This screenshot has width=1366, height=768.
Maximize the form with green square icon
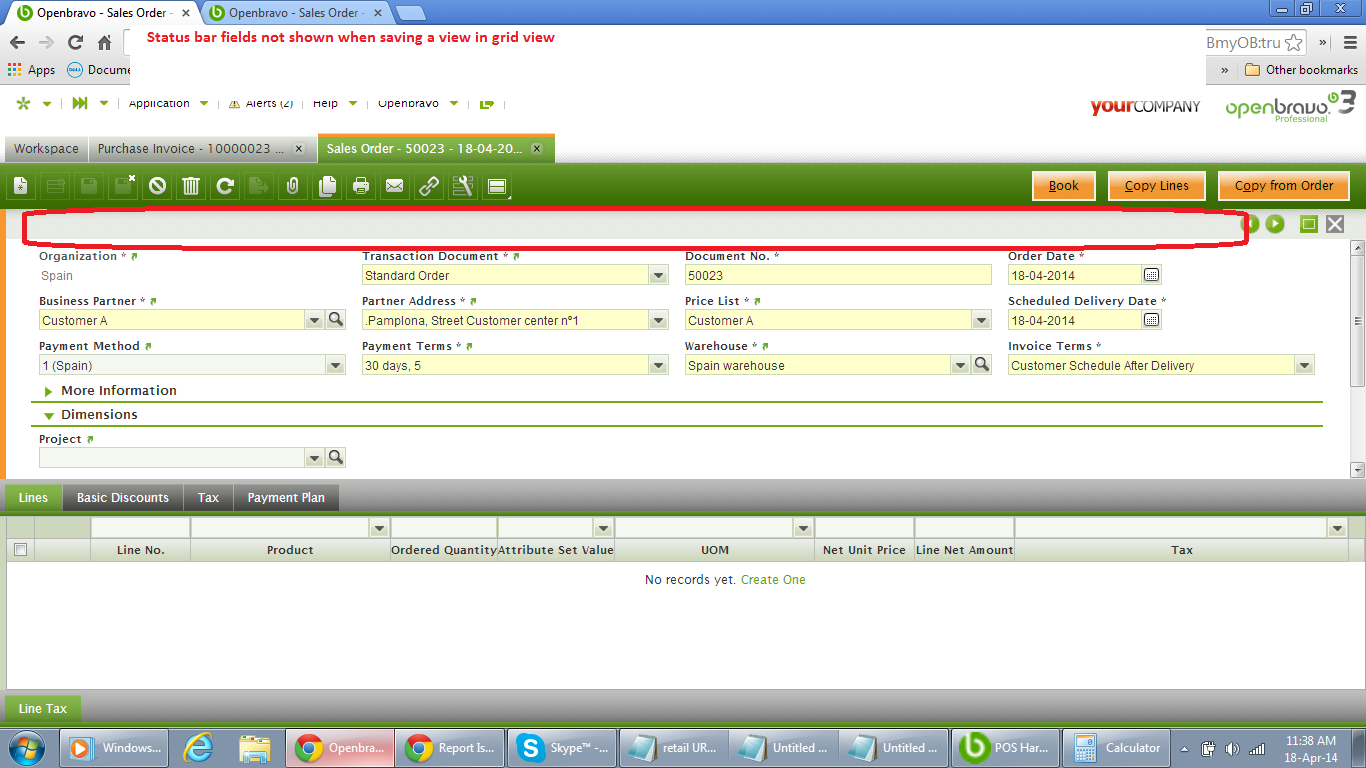(x=1308, y=224)
